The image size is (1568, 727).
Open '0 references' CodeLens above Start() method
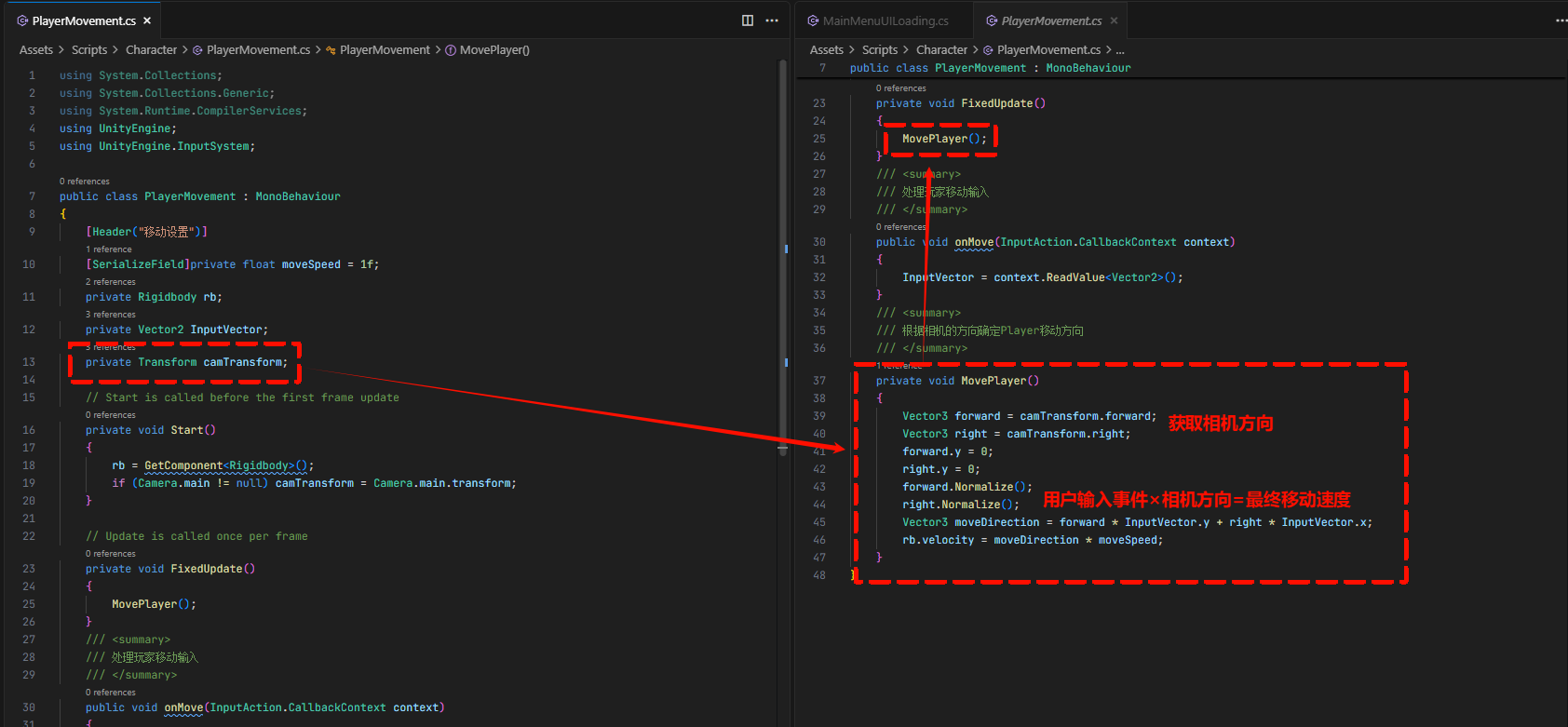[111, 415]
